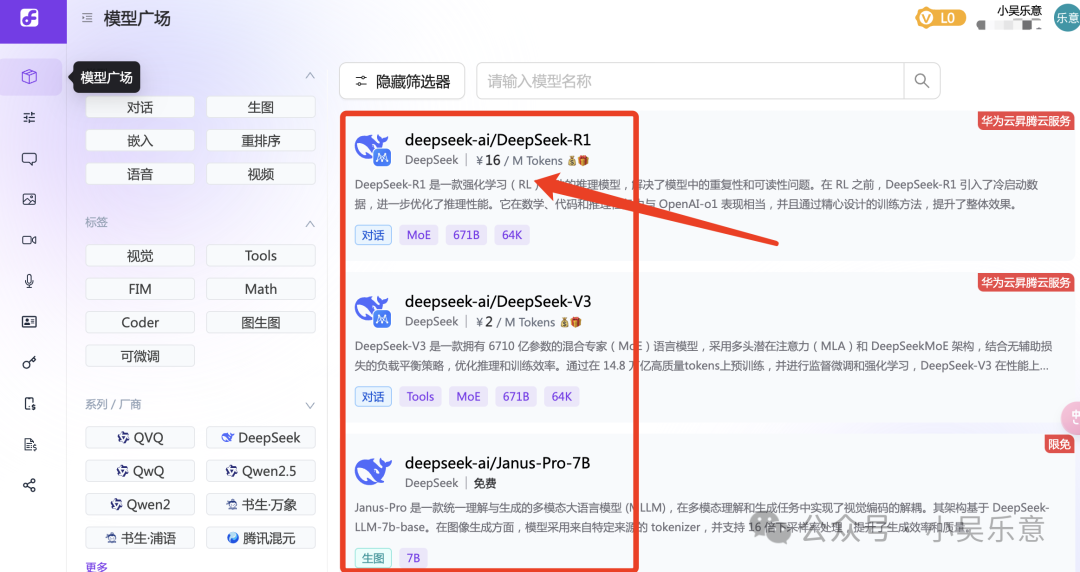Click the 7B tag on Janus-Pro-7B
1080x572 pixels.
click(413, 558)
